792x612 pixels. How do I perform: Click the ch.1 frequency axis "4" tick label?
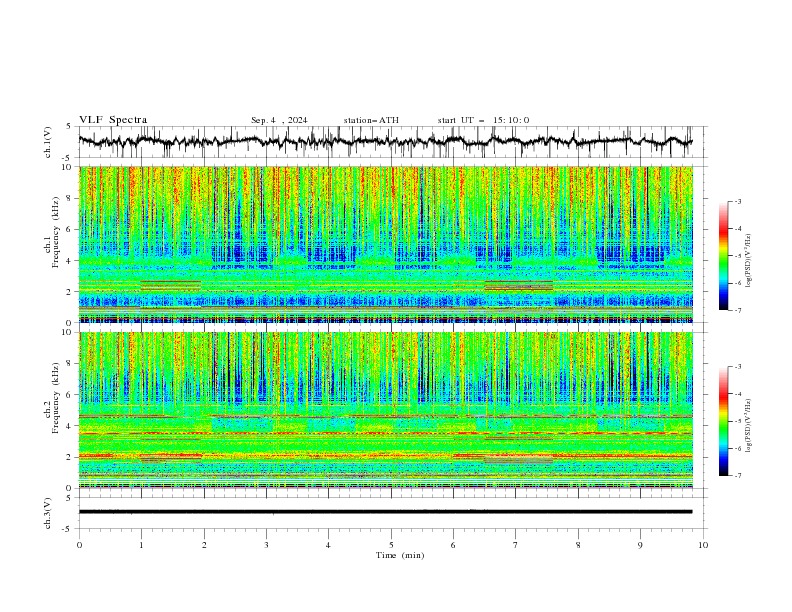coord(71,261)
